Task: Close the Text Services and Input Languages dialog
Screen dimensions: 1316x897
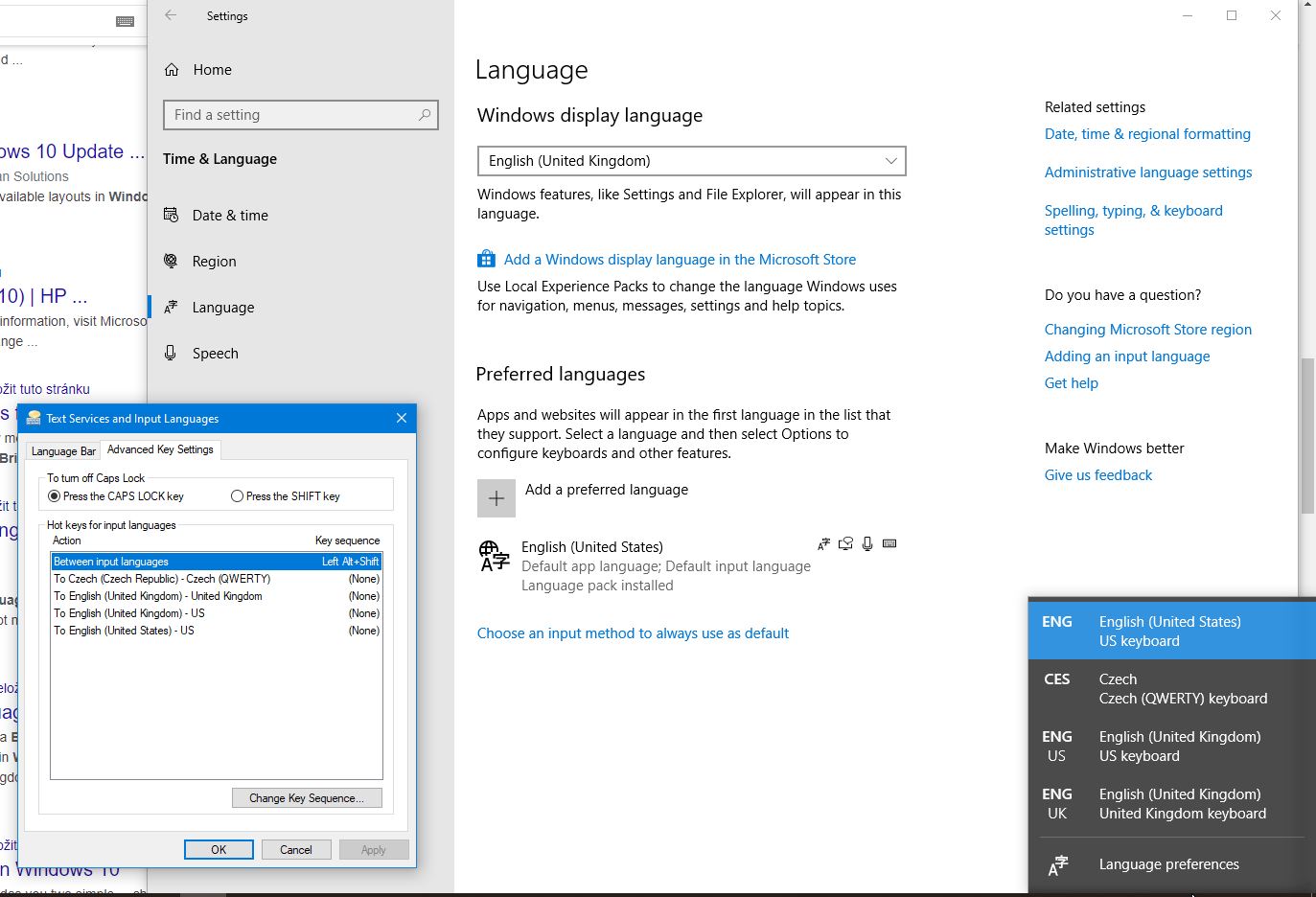Action: (x=402, y=418)
